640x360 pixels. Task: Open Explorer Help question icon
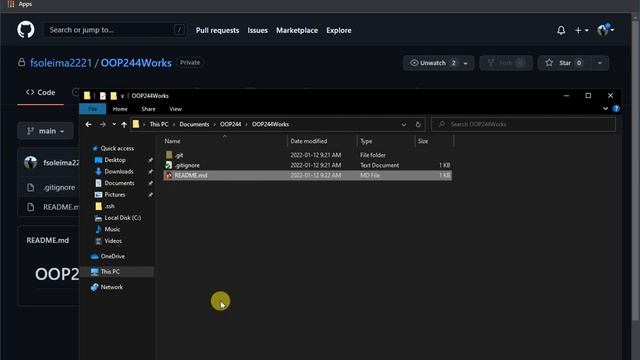[616, 109]
